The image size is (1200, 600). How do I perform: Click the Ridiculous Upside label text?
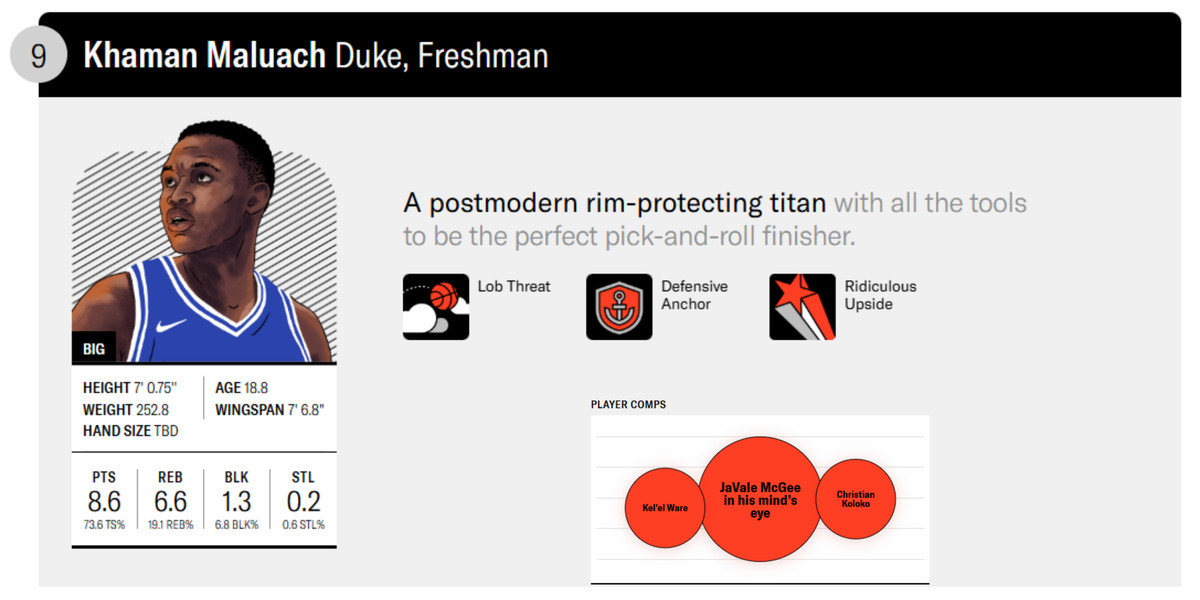point(880,295)
